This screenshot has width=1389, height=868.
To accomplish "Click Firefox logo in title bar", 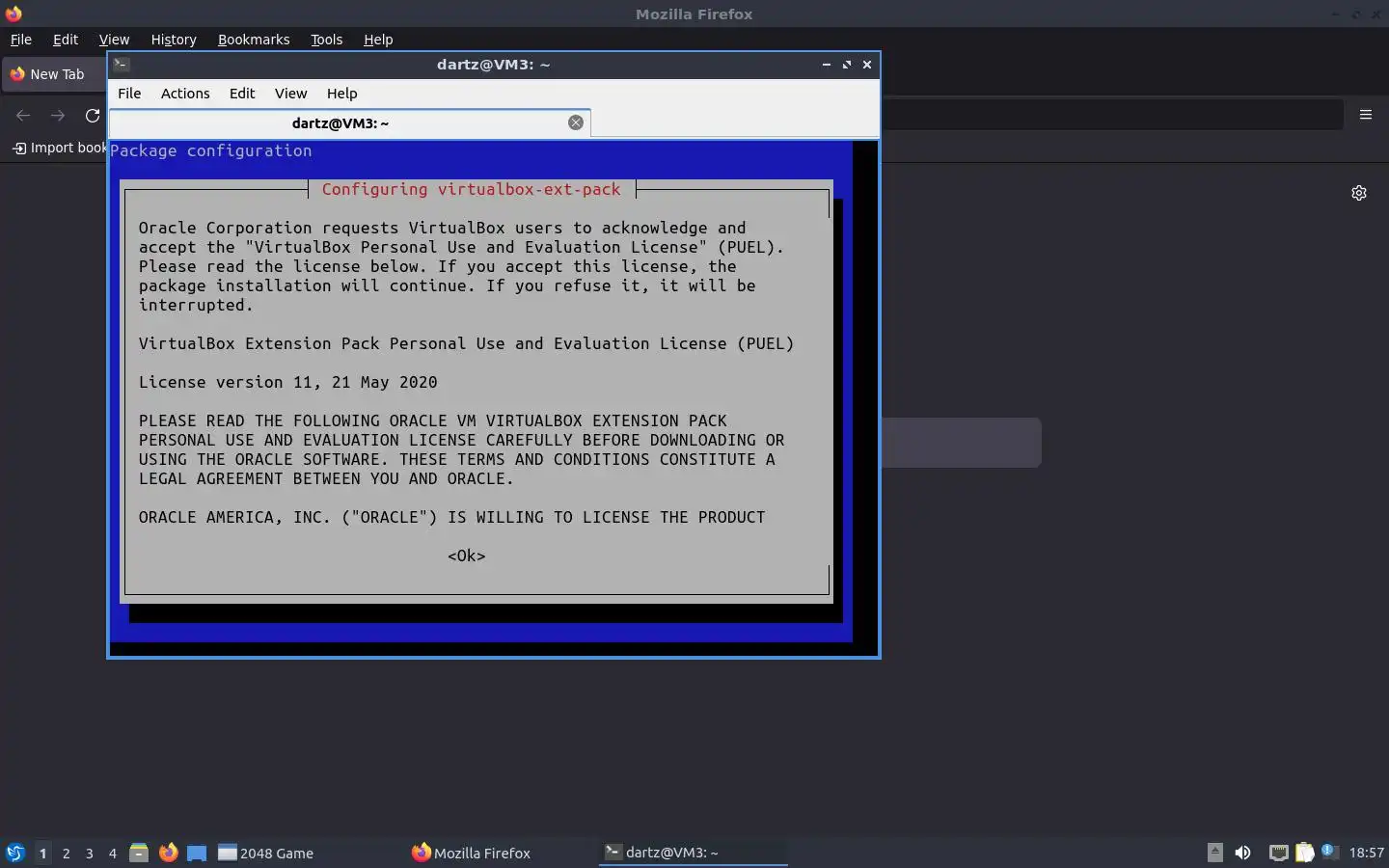I will (14, 14).
